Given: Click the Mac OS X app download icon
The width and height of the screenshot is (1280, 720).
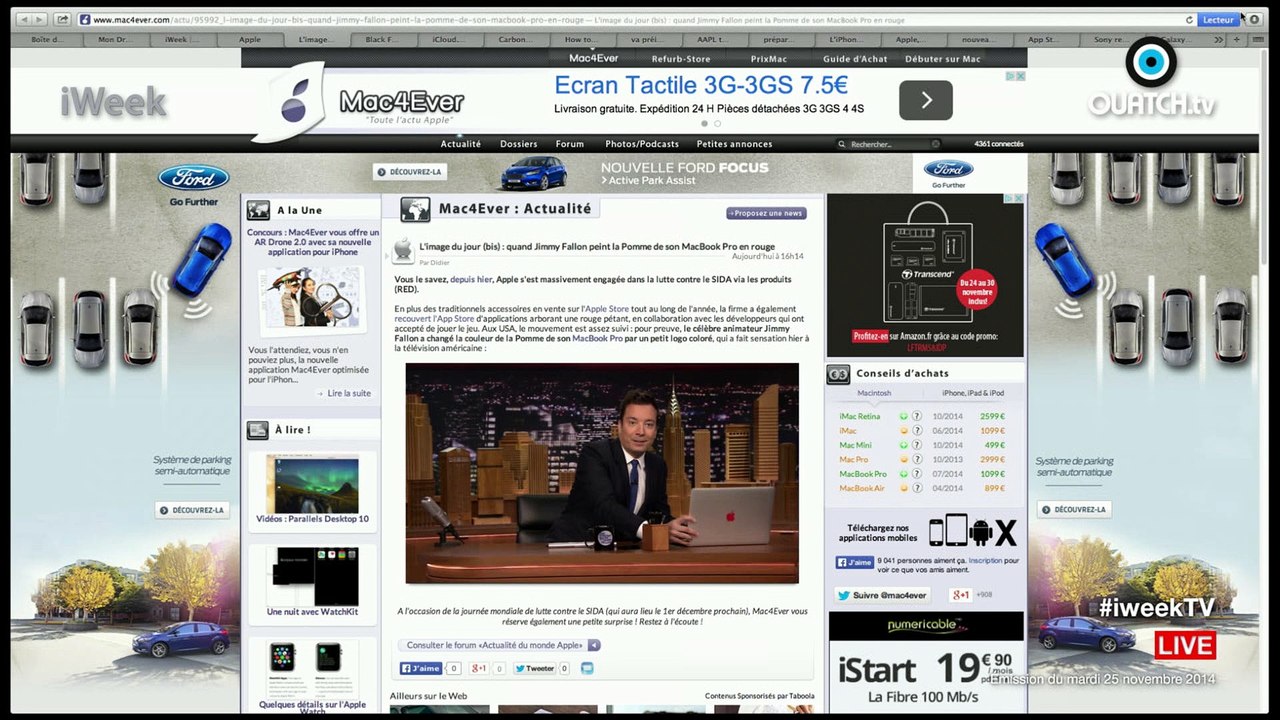Looking at the screenshot, I should pos(1006,533).
